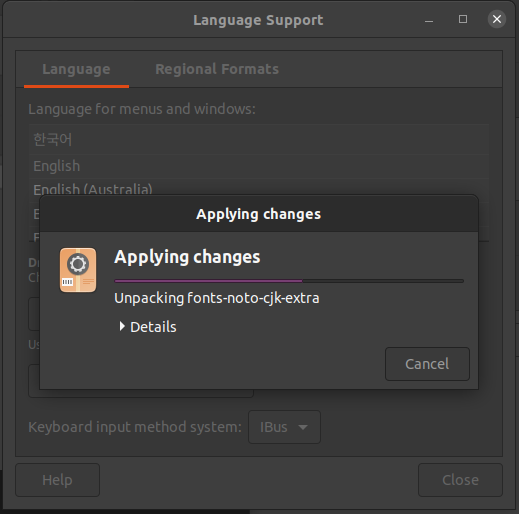
Task: Cancel the applying changes operation
Action: tap(427, 364)
